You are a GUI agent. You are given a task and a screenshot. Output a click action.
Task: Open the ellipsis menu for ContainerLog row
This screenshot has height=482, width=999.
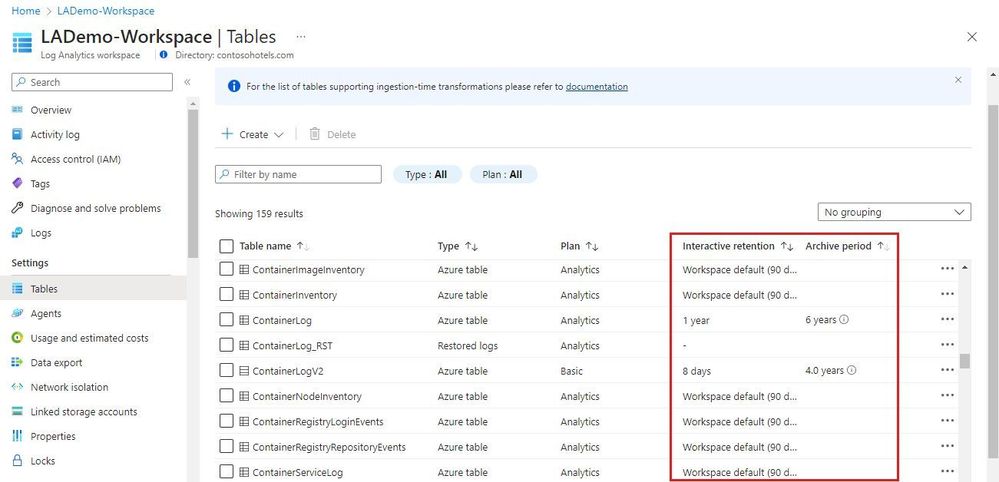pyautogui.click(x=947, y=320)
